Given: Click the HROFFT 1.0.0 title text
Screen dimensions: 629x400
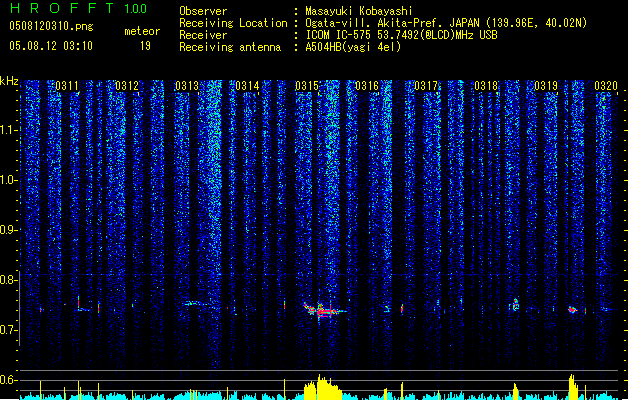Looking at the screenshot, I should [x=79, y=8].
